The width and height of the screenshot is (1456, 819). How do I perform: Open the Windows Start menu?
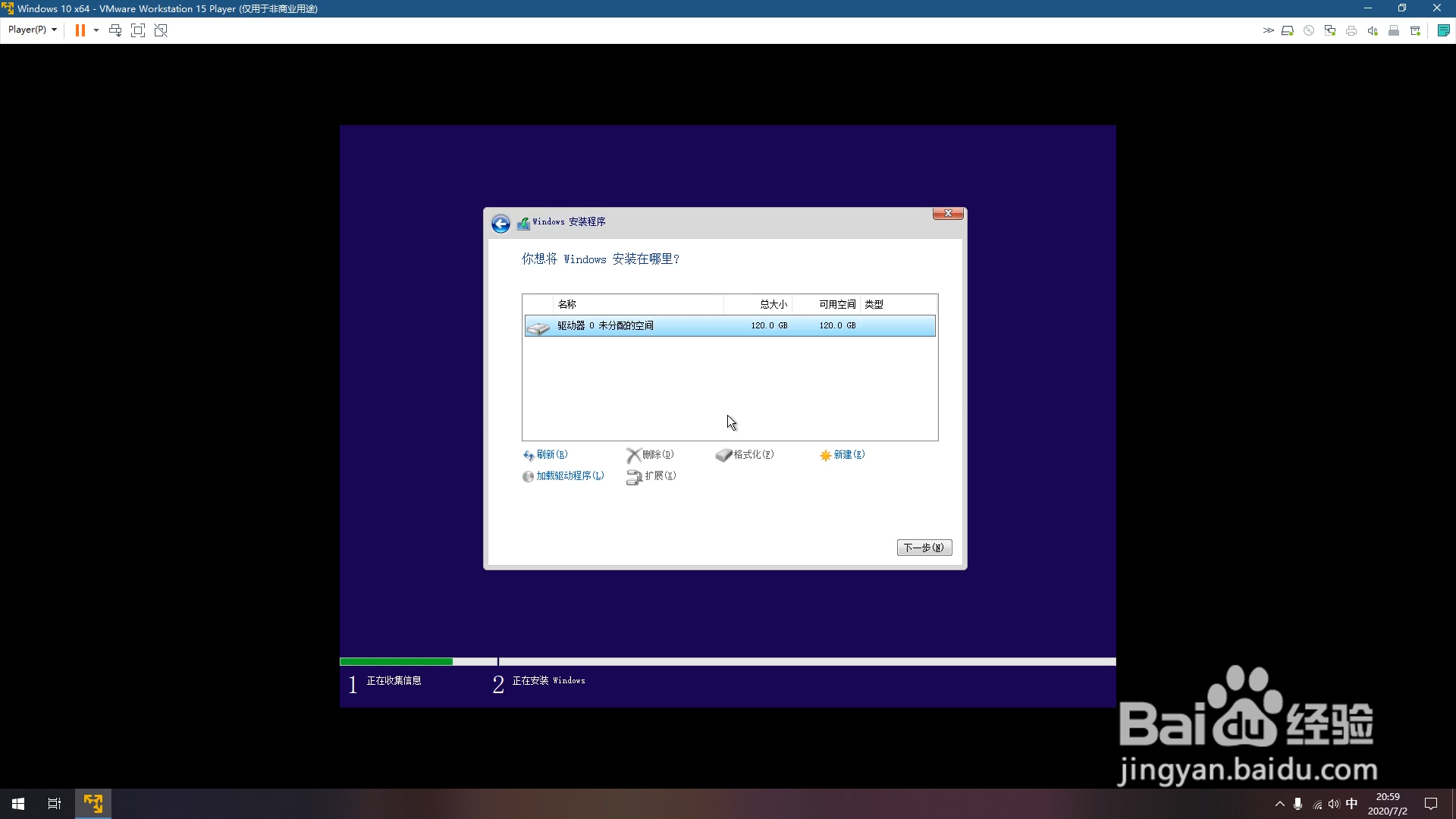pyautogui.click(x=18, y=804)
